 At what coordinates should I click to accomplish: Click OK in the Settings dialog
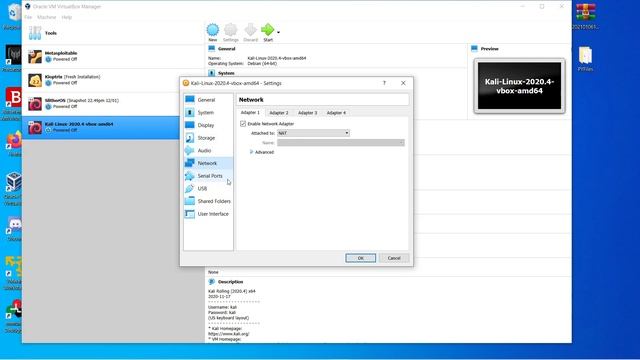pyautogui.click(x=360, y=258)
